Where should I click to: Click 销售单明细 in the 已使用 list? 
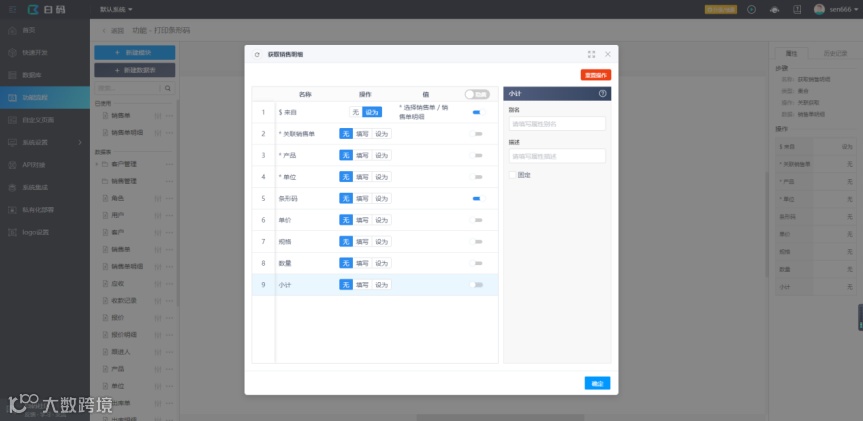click(127, 133)
